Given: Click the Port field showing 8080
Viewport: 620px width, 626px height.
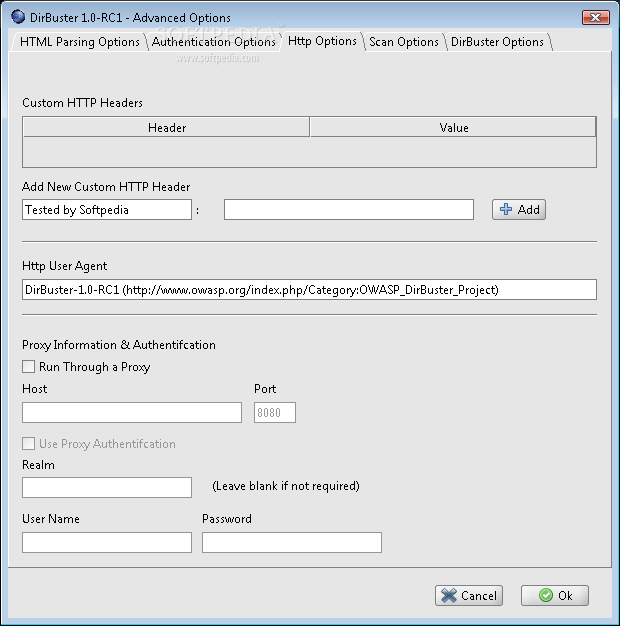Looking at the screenshot, I should [275, 412].
